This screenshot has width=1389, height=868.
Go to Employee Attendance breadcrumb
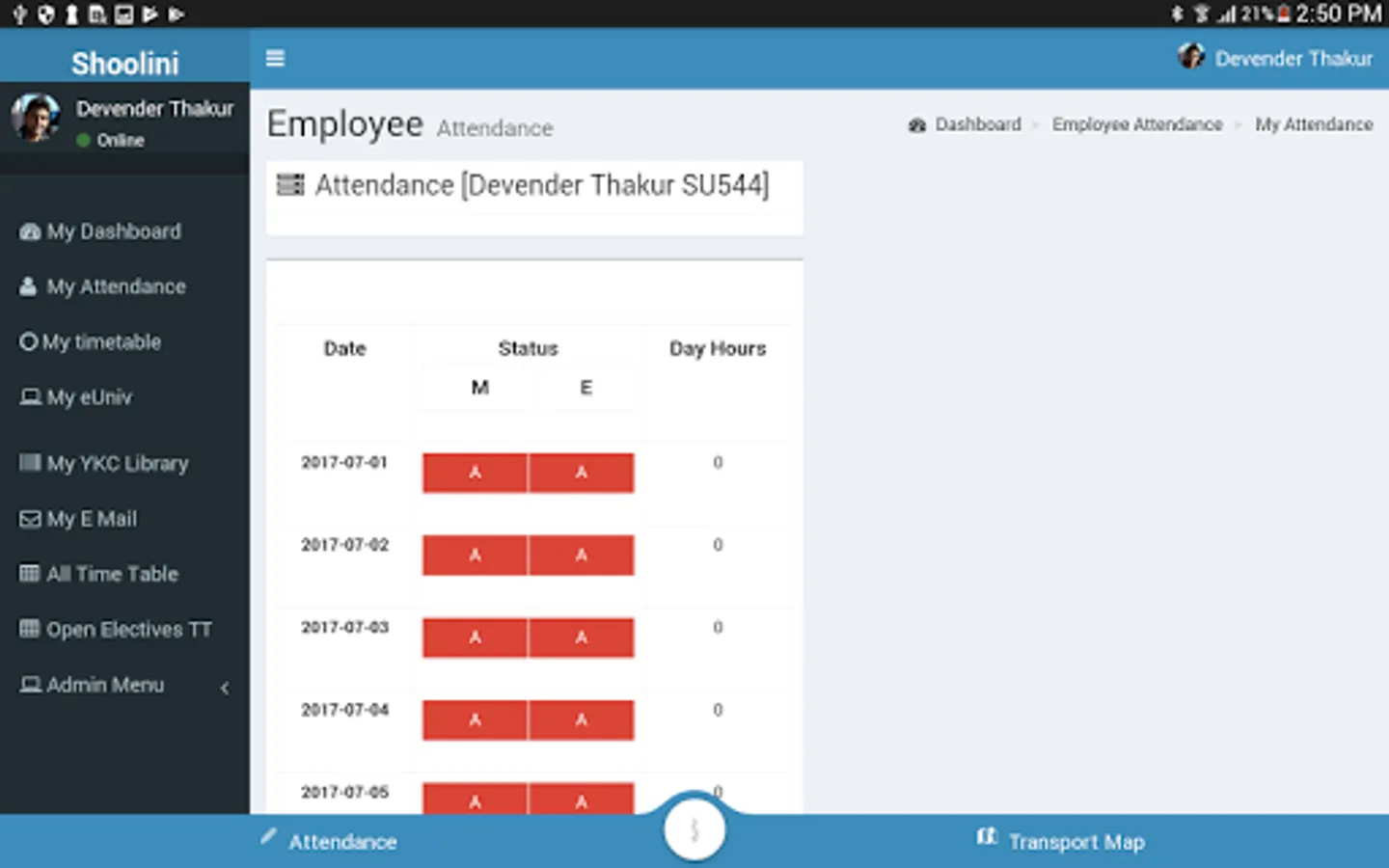1137,124
